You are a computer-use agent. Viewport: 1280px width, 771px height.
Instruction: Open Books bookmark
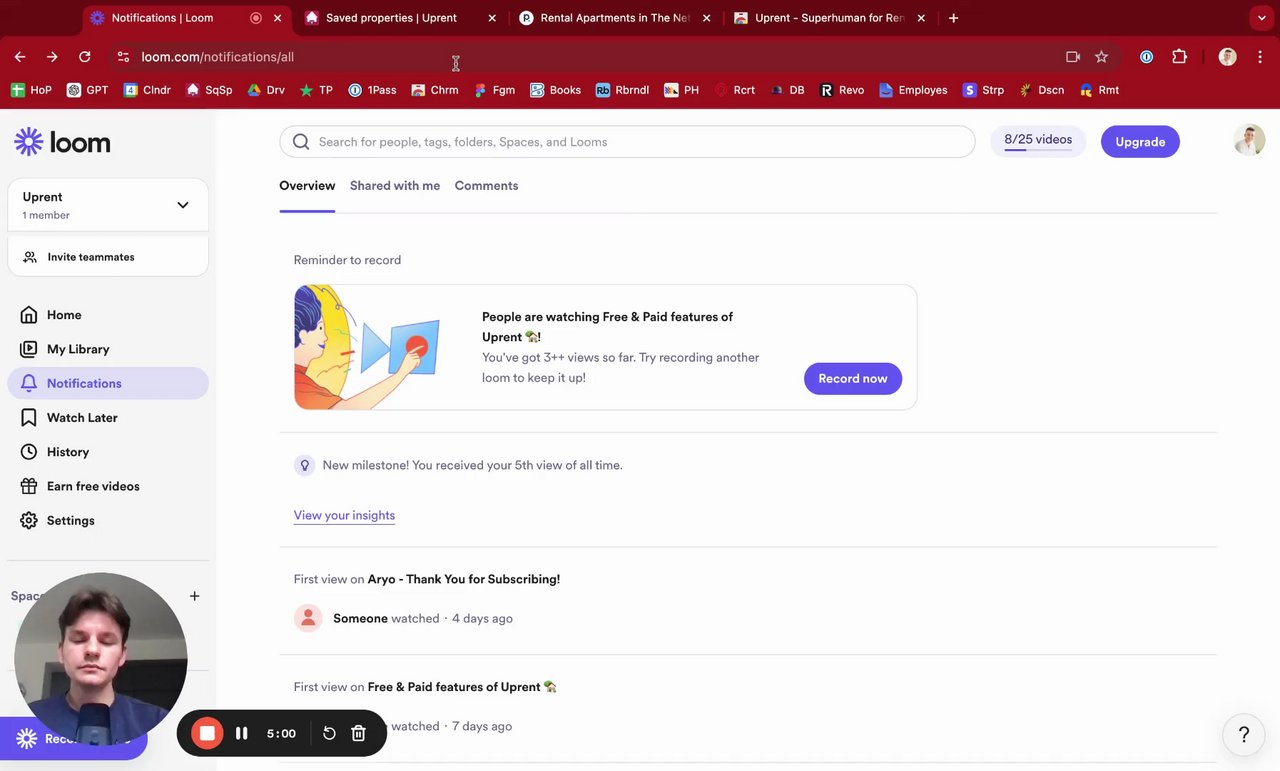pyautogui.click(x=556, y=90)
